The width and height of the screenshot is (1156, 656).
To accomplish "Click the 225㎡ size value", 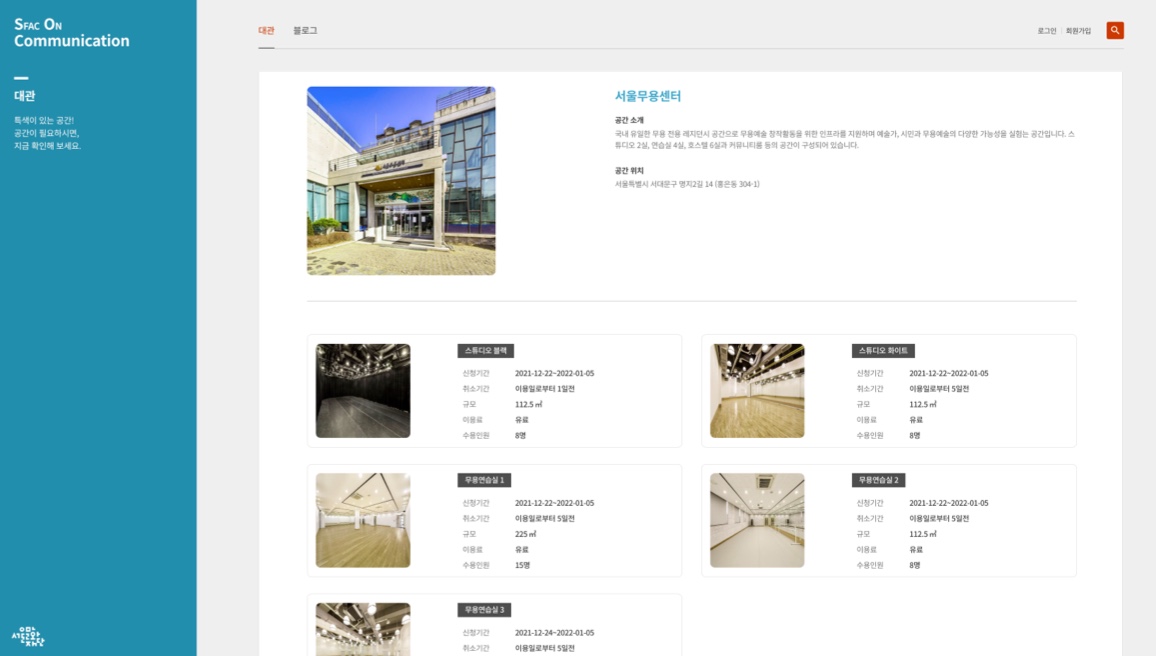I will (526, 534).
